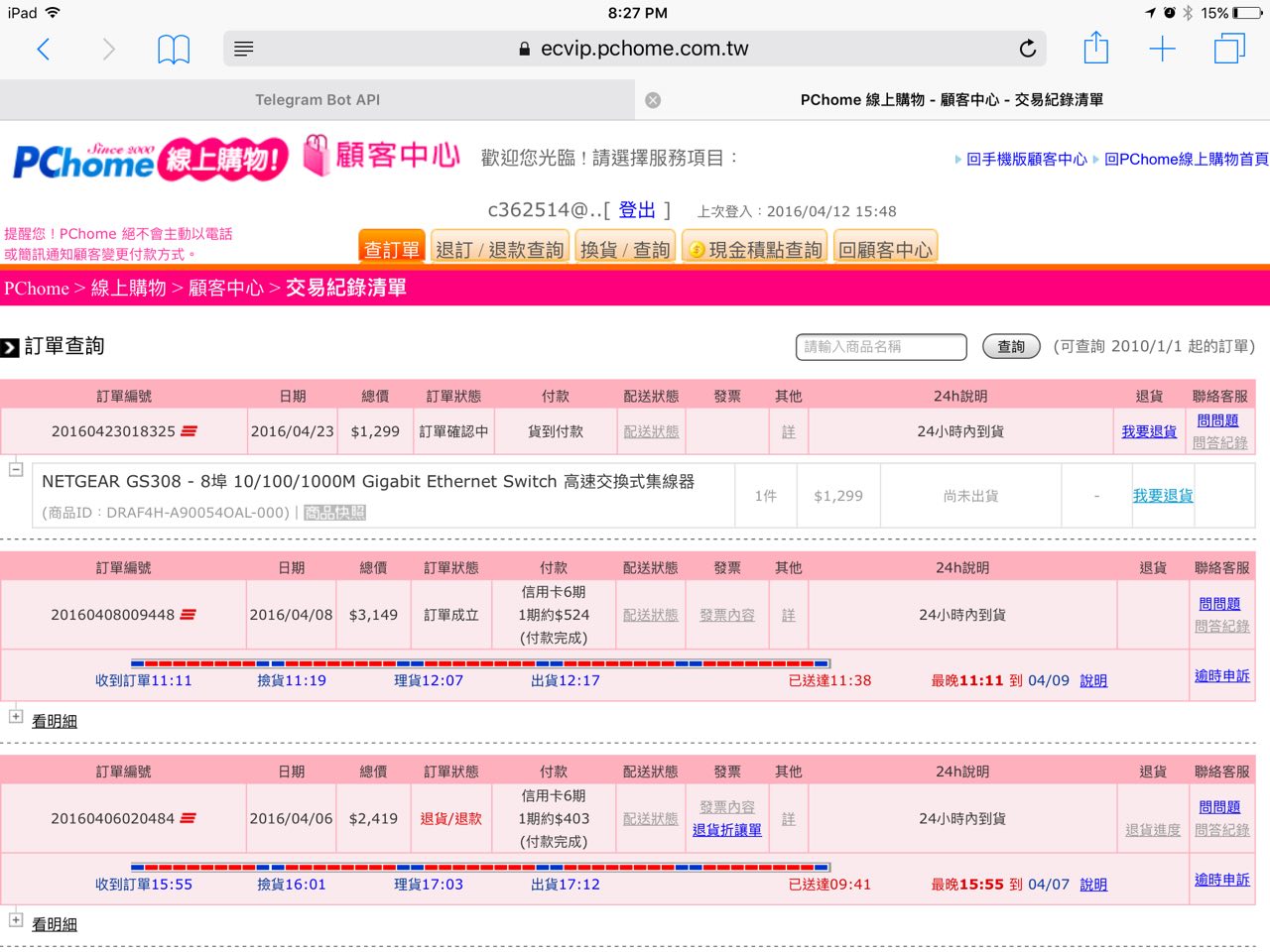Viewport: 1270px width, 952px height.
Task: Click red icon beside order 20160408009448
Action: pos(188,615)
